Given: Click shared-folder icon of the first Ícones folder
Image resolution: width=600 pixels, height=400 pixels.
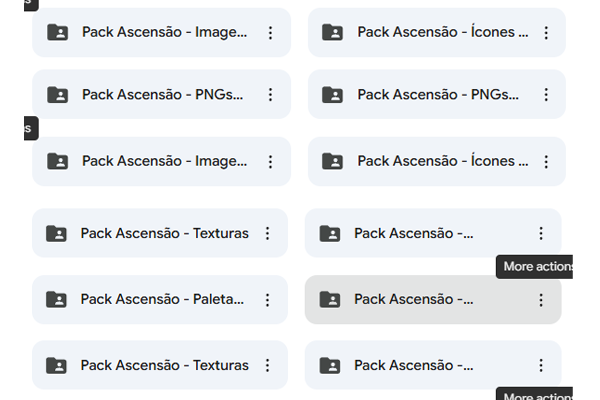Looking at the screenshot, I should tap(333, 33).
